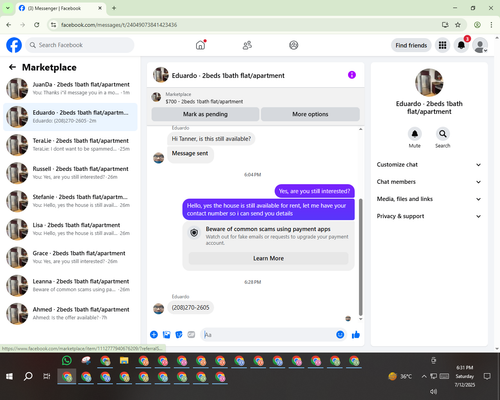Open JuanDa conversation
Screen dimensions: 500x400
tap(70, 89)
